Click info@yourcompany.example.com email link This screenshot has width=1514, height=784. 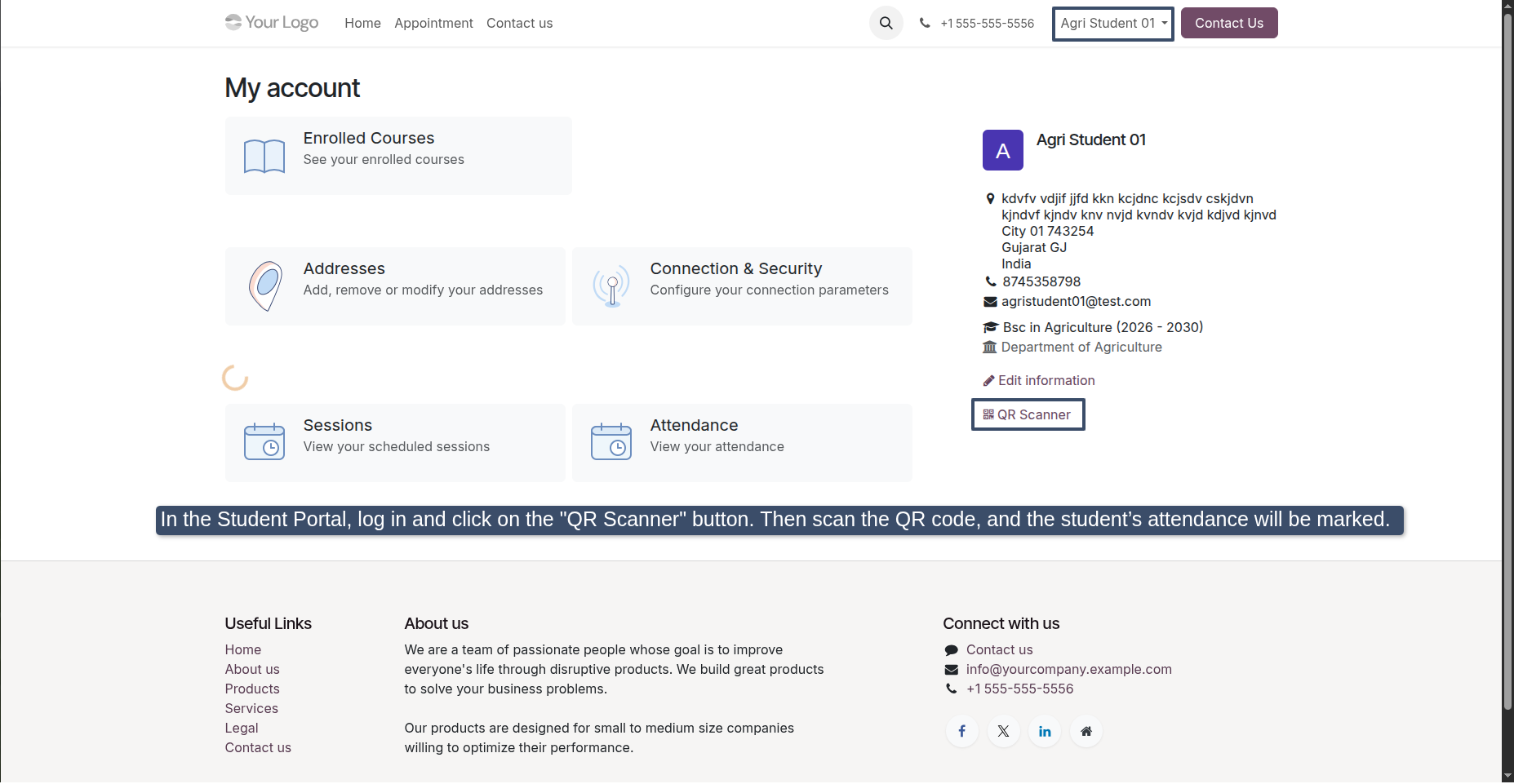(x=1069, y=669)
